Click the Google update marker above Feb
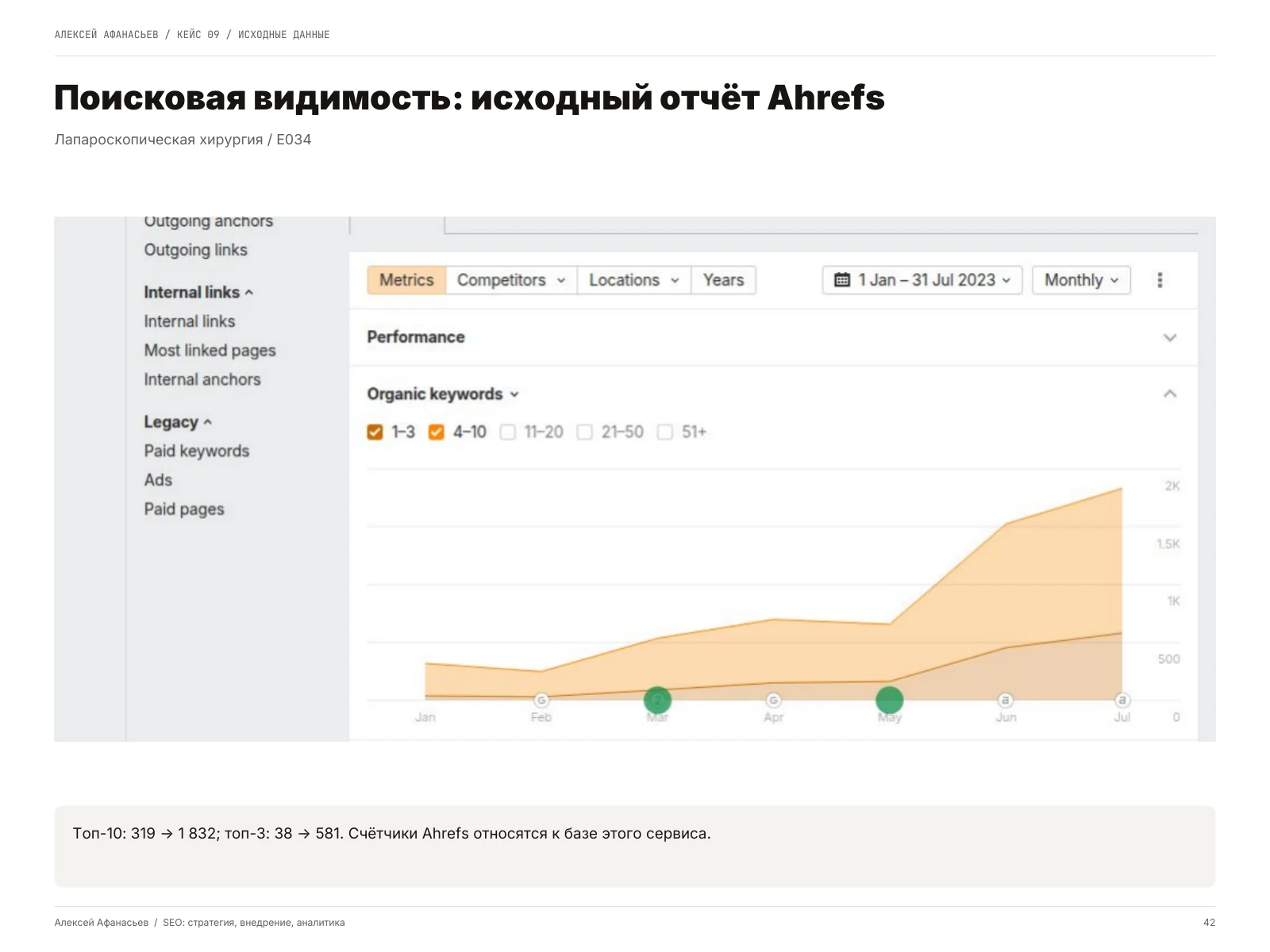1270x952 pixels. click(541, 700)
